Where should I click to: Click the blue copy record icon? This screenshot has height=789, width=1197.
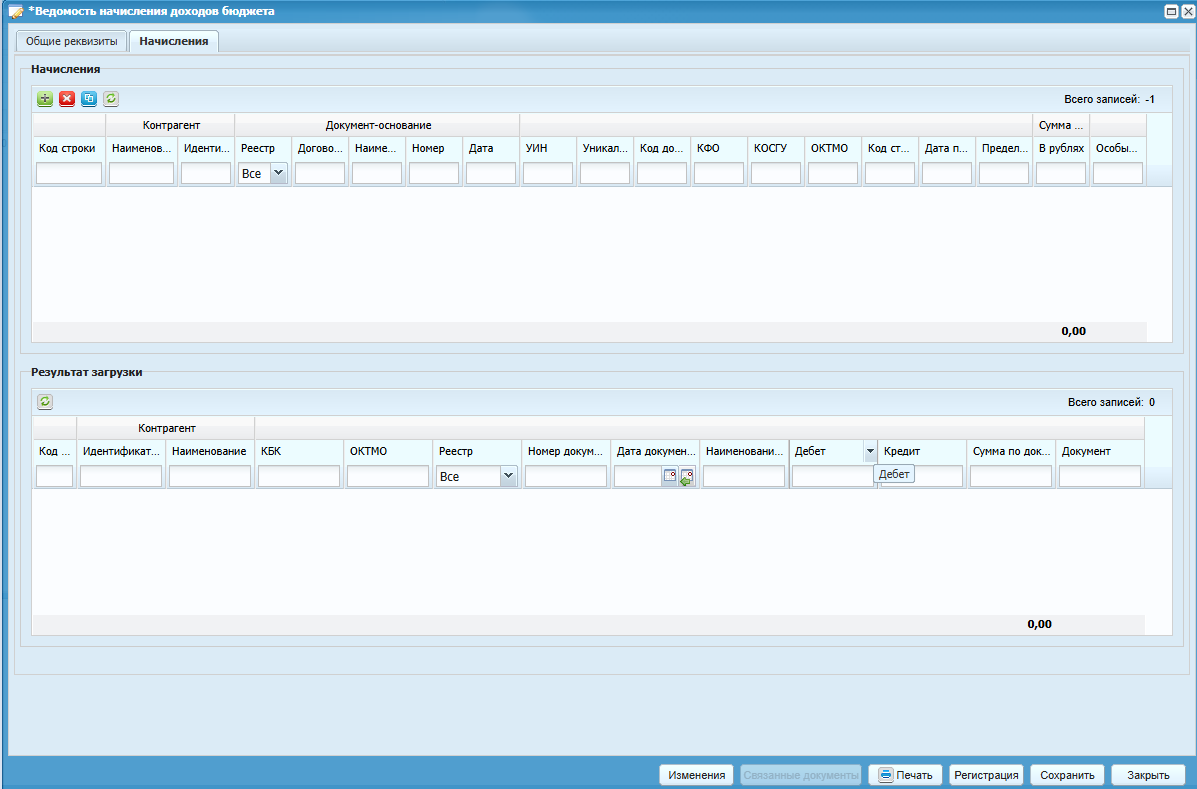pyautogui.click(x=89, y=99)
